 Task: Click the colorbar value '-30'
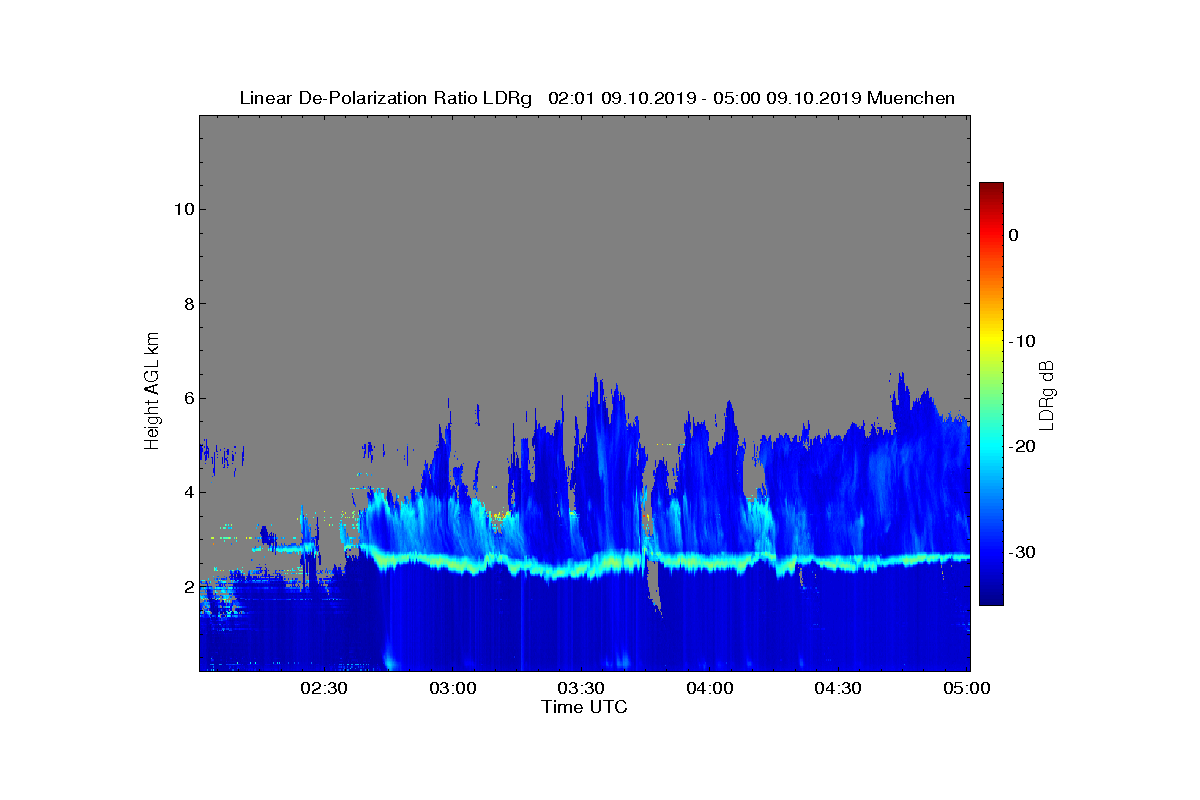(1021, 553)
